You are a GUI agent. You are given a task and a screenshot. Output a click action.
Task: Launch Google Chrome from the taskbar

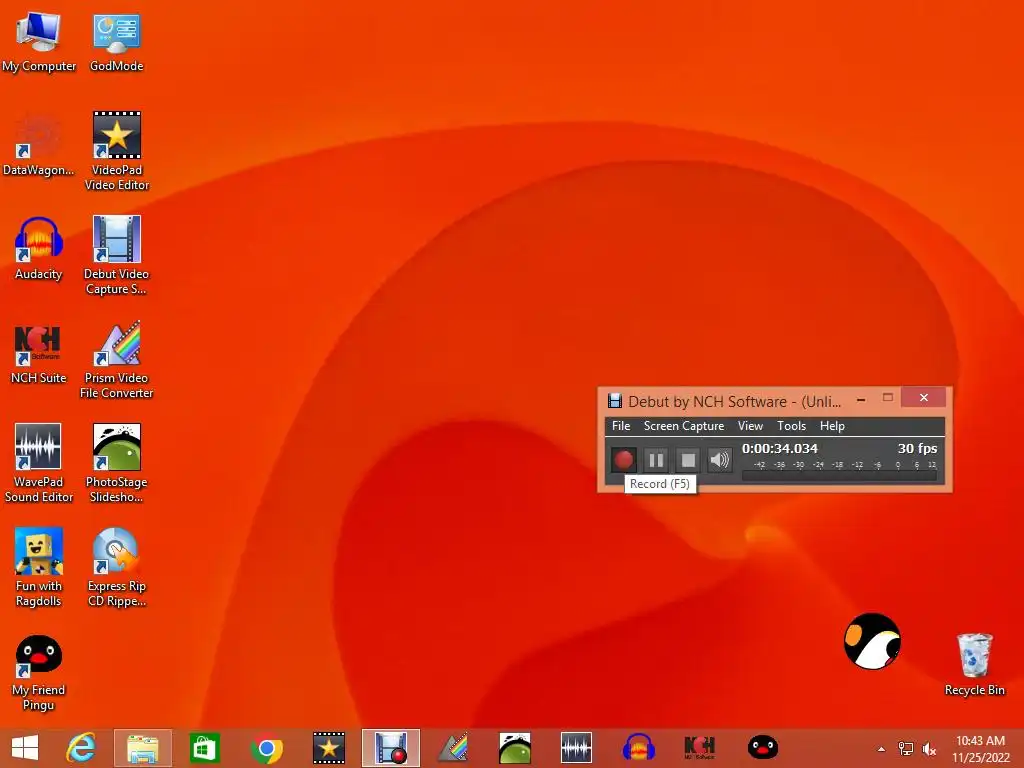266,748
